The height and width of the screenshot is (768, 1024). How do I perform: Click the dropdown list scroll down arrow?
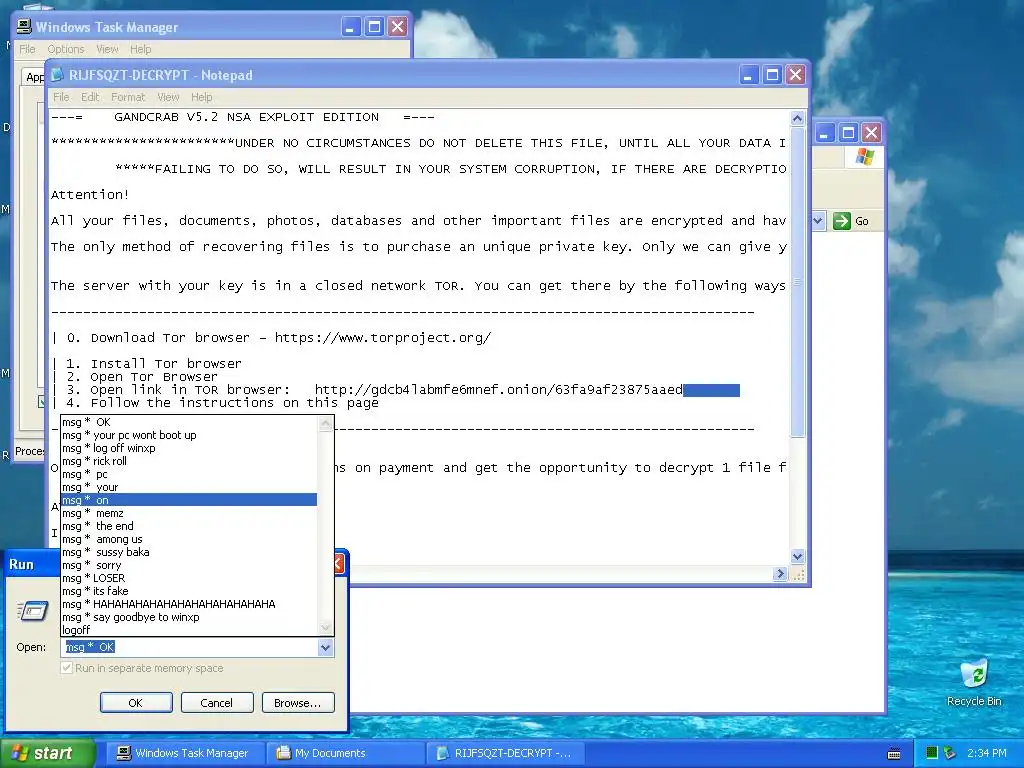point(325,628)
